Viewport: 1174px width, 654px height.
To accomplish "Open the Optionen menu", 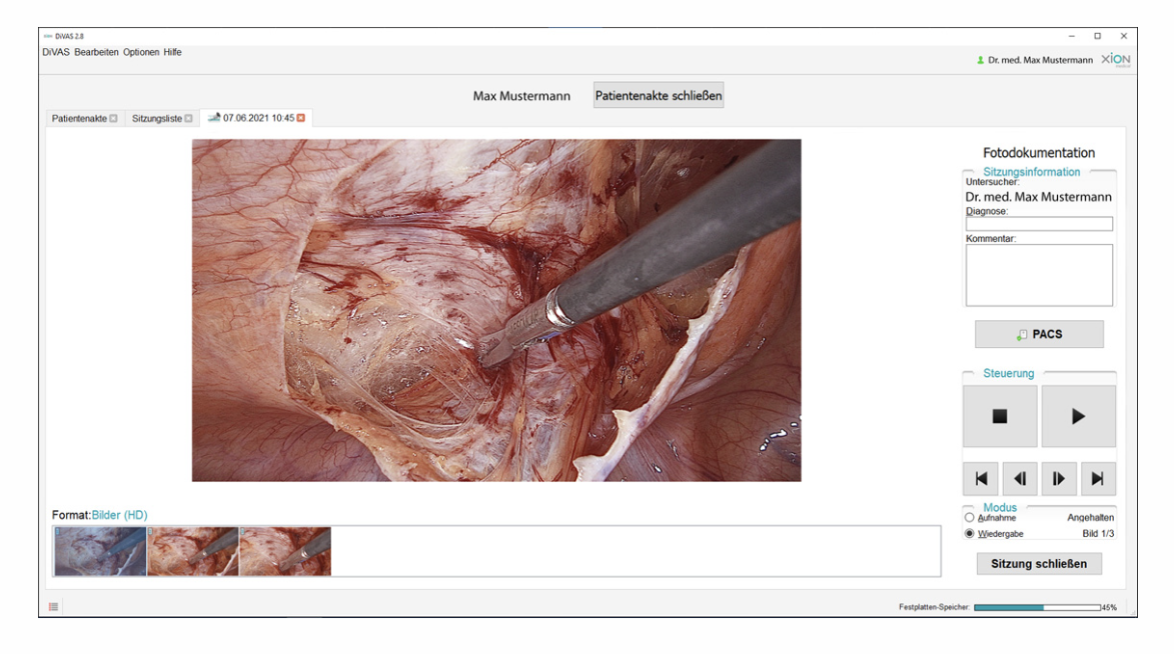I will coord(141,52).
